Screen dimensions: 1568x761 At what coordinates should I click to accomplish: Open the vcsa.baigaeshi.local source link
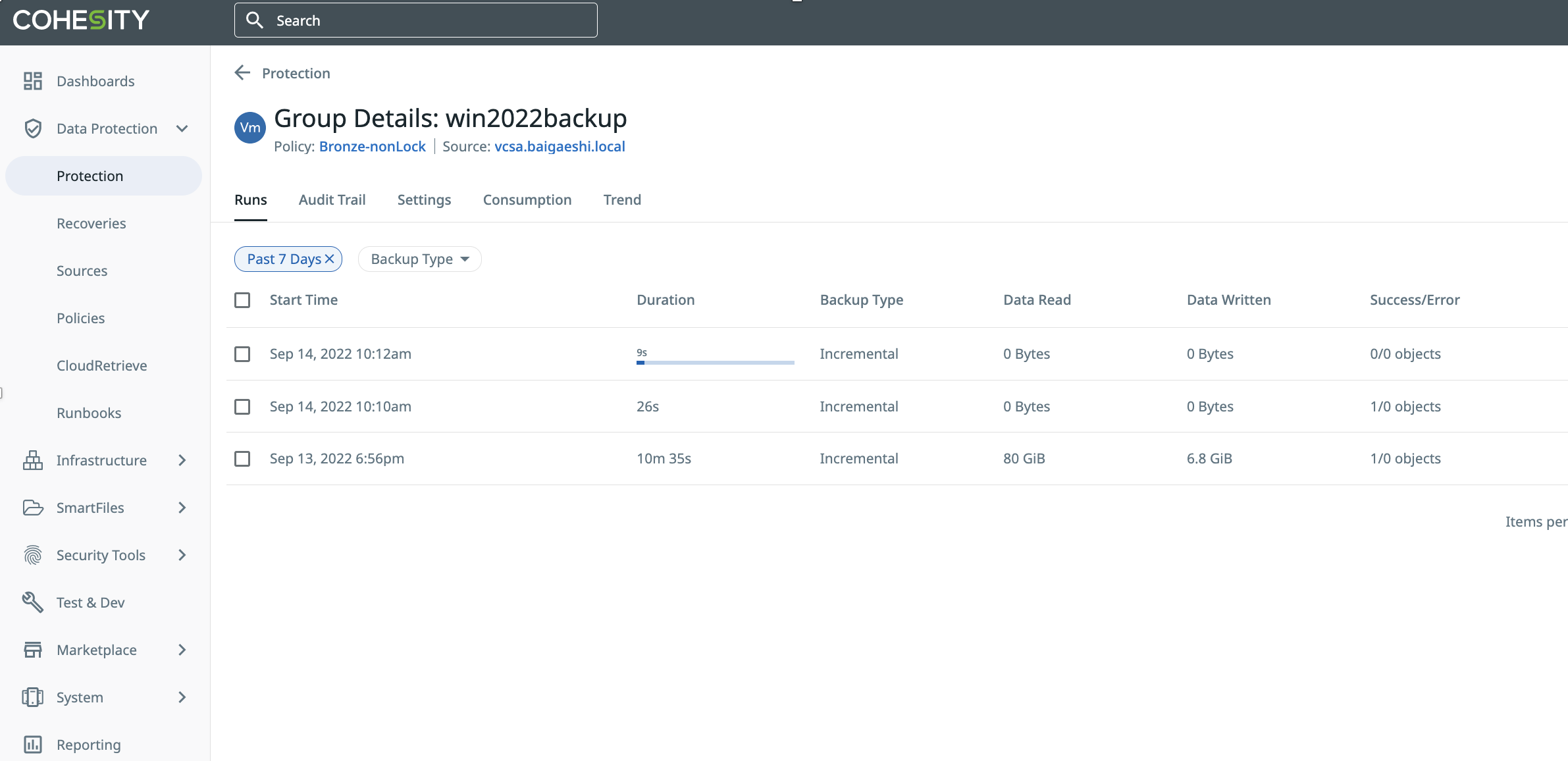tap(560, 146)
